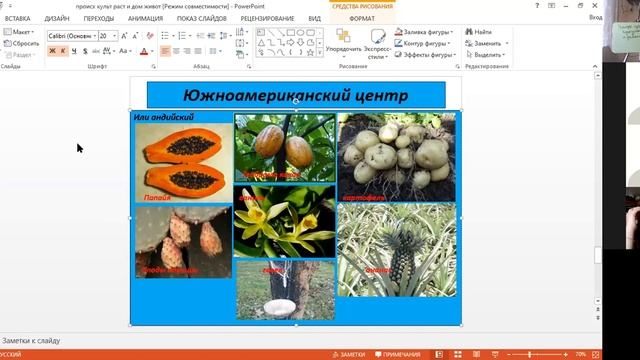Start slide show from status bar
The height and width of the screenshot is (360, 640).
495,354
